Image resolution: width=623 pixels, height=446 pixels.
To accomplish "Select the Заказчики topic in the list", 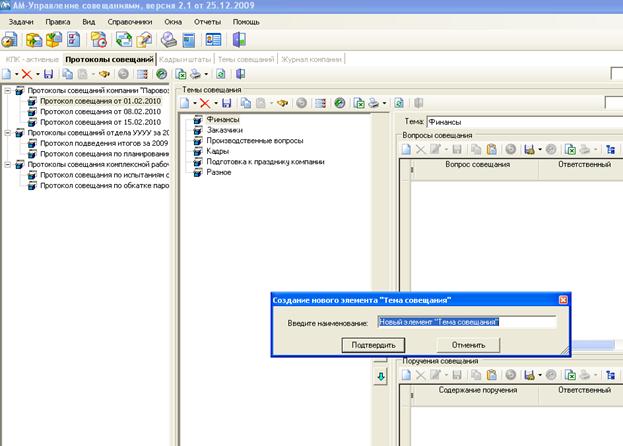I will point(225,130).
